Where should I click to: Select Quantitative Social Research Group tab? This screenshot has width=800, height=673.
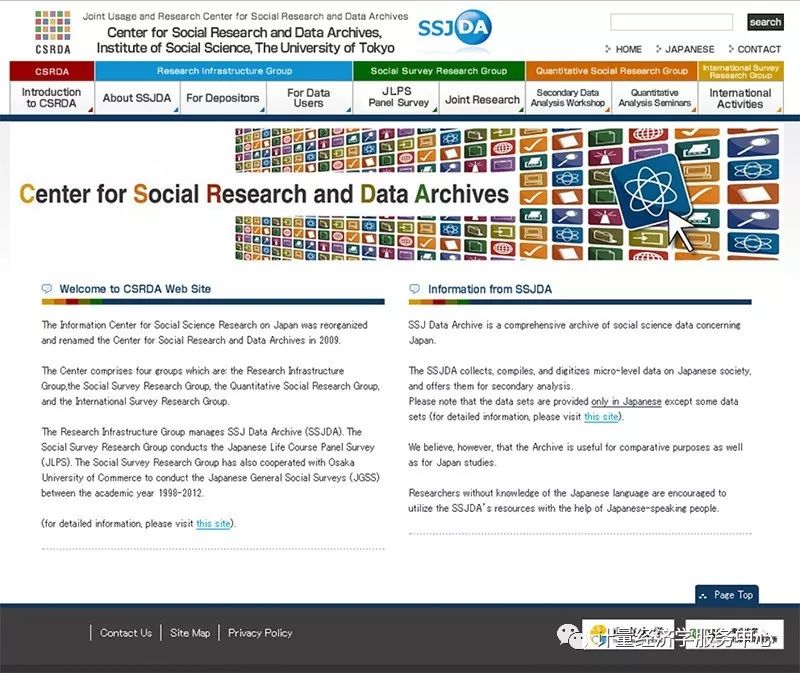click(611, 71)
